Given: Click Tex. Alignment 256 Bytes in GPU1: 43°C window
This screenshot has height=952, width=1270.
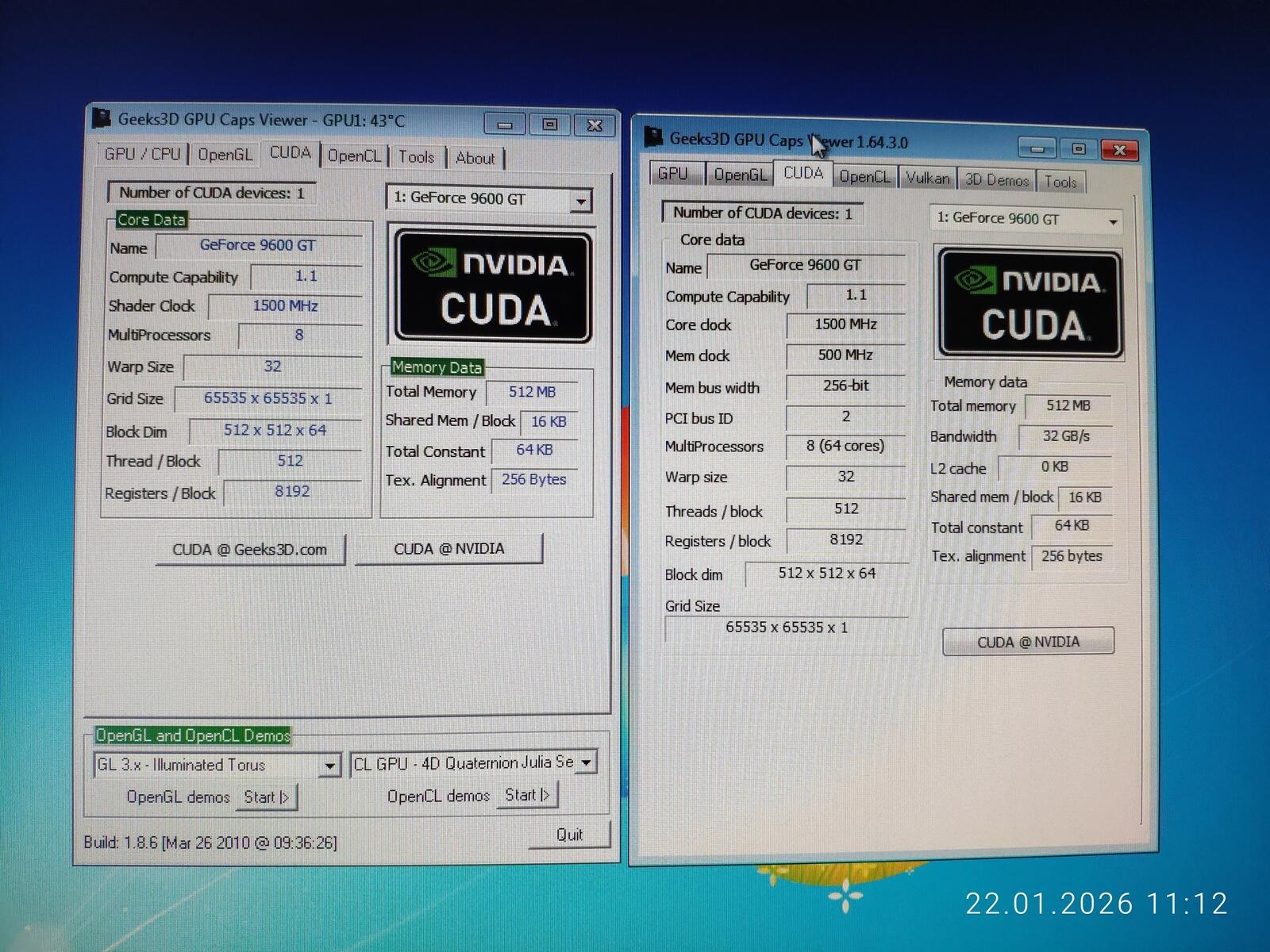Looking at the screenshot, I should [x=534, y=479].
